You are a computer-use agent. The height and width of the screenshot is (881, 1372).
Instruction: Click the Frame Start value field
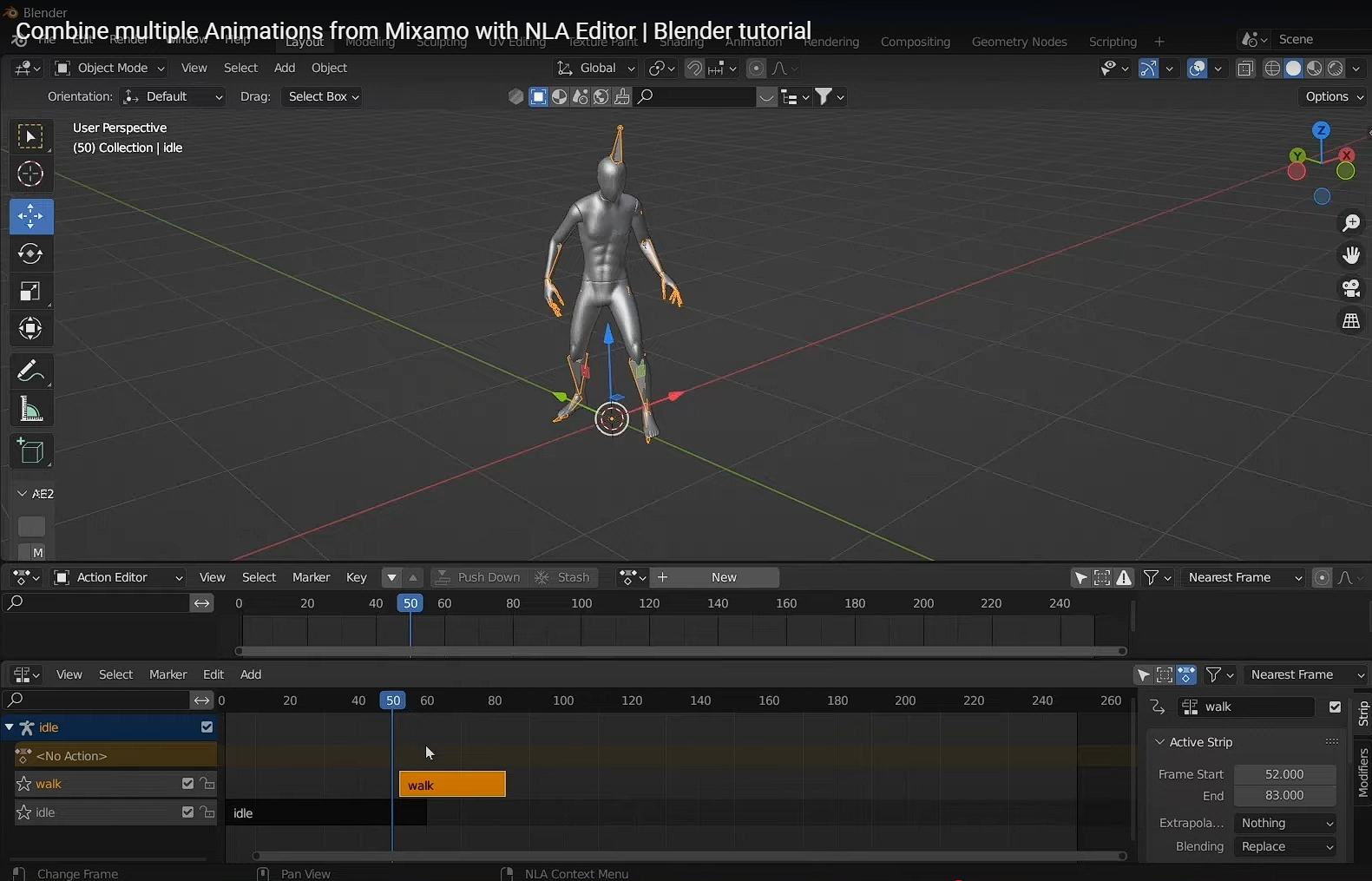pyautogui.click(x=1285, y=774)
